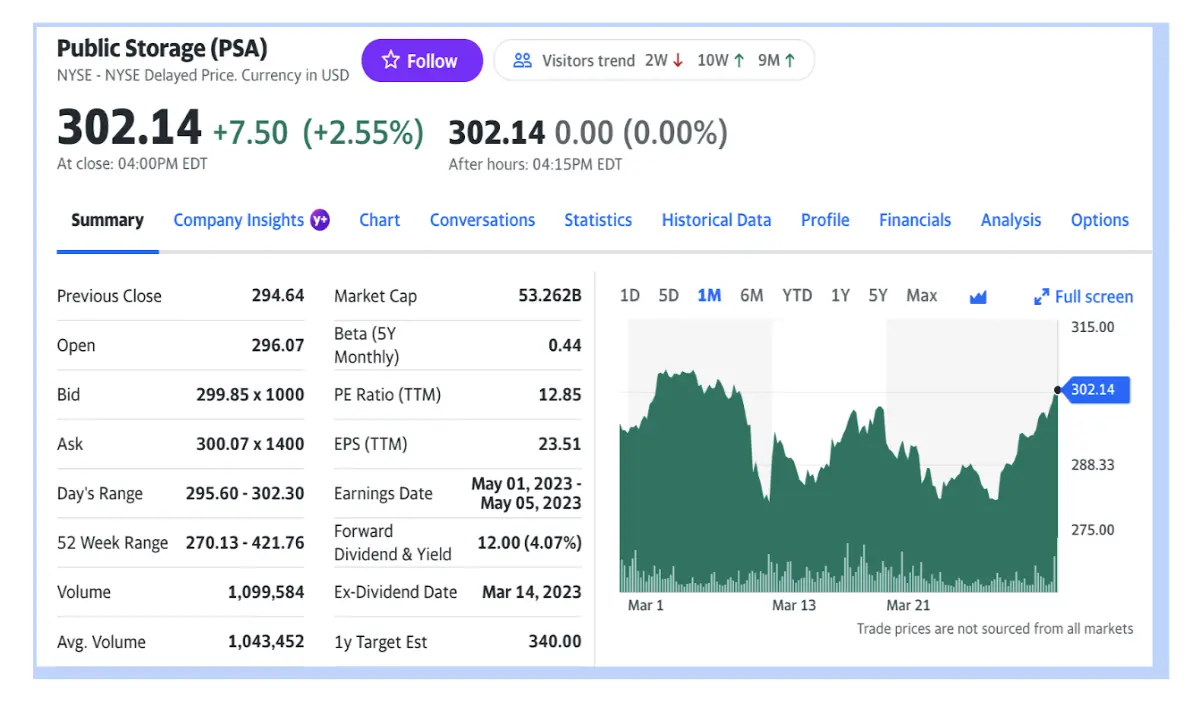Click the 2W down-trend arrow
This screenshot has height=706, width=1200.
point(678,61)
